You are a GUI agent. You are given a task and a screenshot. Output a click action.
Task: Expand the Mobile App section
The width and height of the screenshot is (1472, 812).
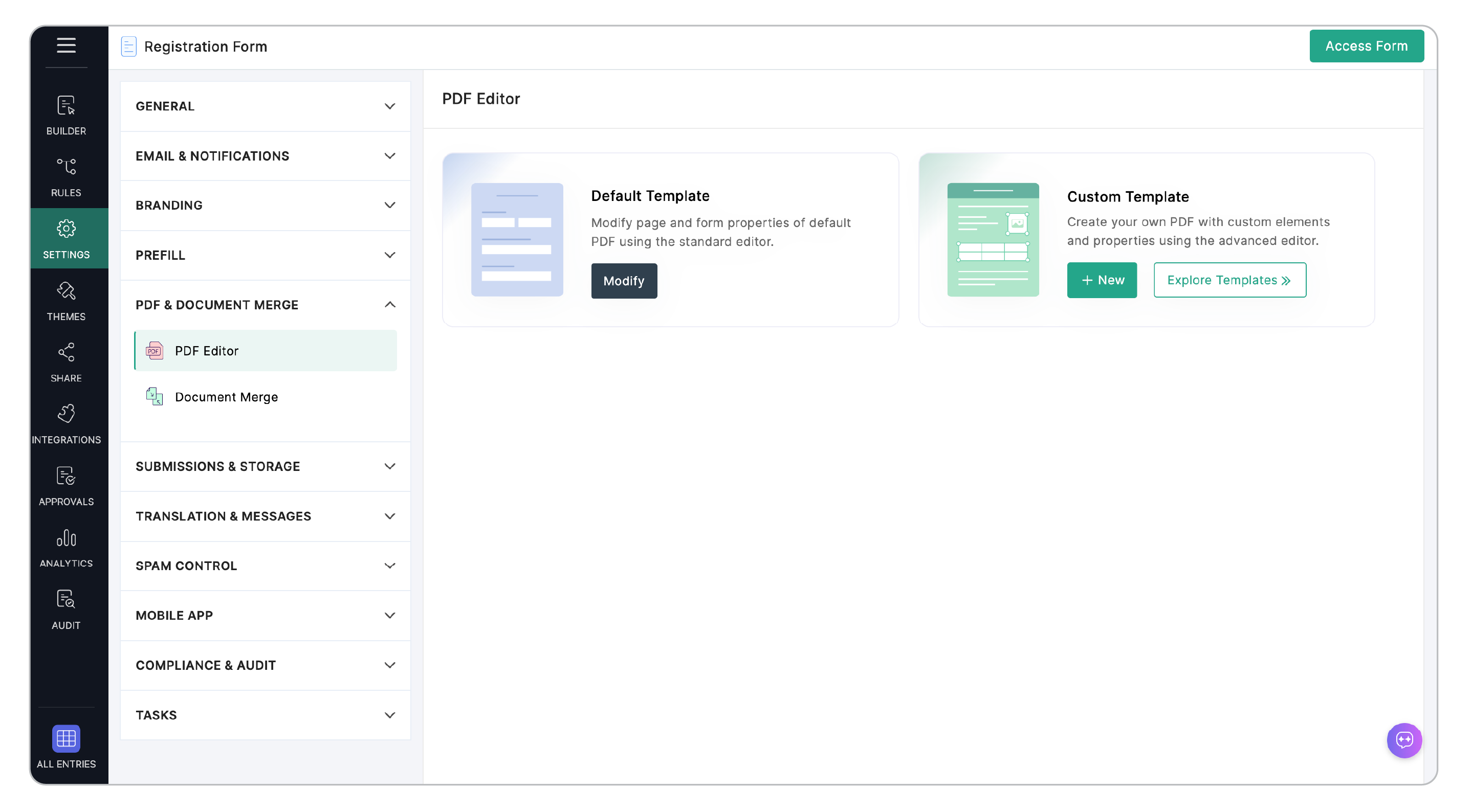pyautogui.click(x=266, y=616)
